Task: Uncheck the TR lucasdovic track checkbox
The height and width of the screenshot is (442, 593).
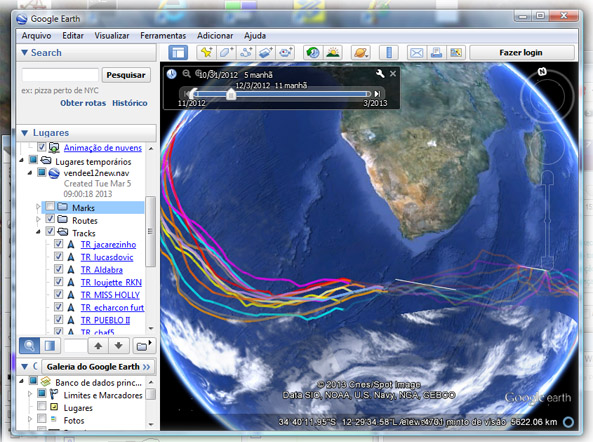Action: (58, 256)
